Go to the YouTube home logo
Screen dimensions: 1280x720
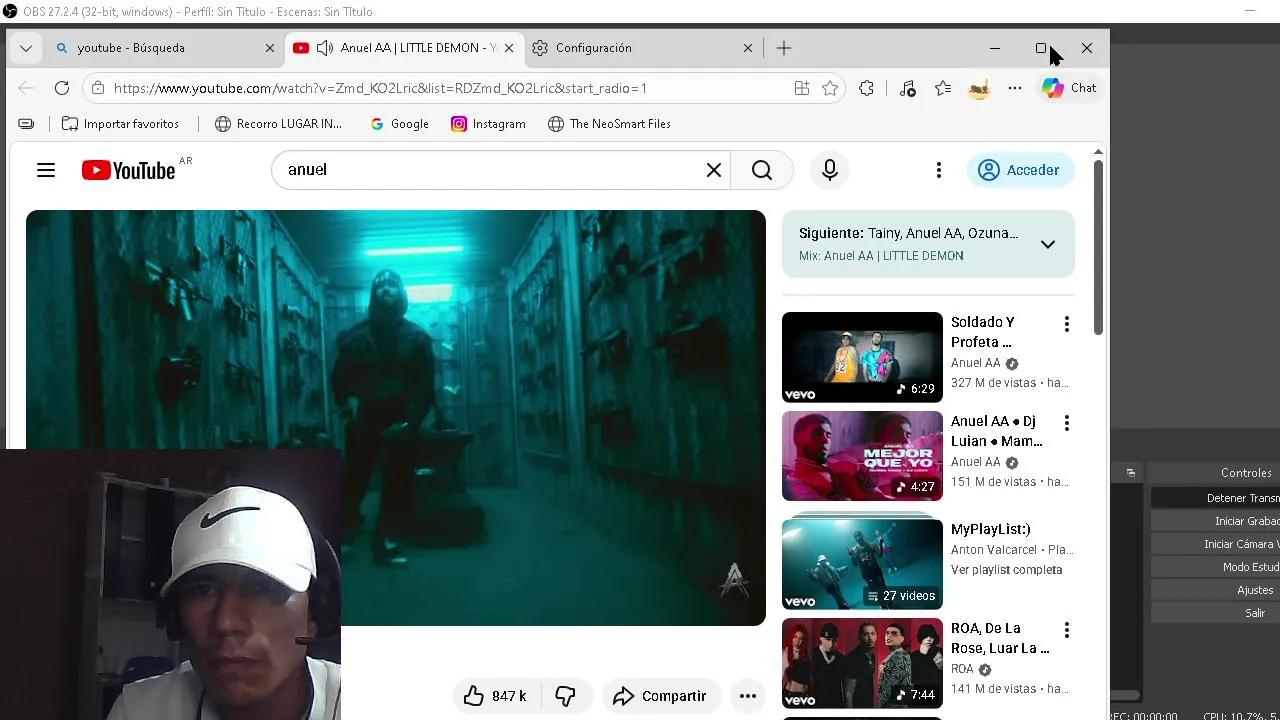130,170
